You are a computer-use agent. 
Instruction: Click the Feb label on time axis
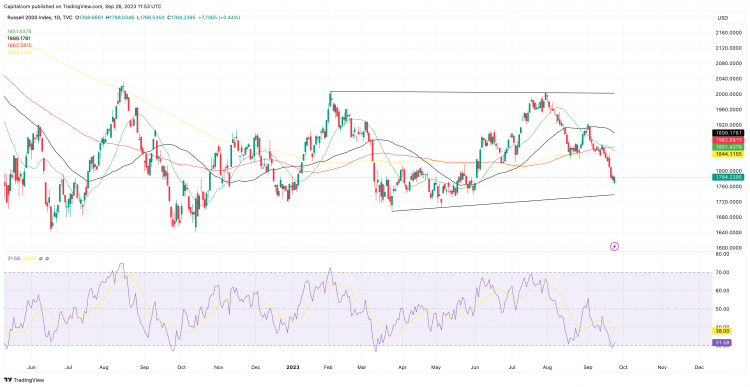point(328,367)
